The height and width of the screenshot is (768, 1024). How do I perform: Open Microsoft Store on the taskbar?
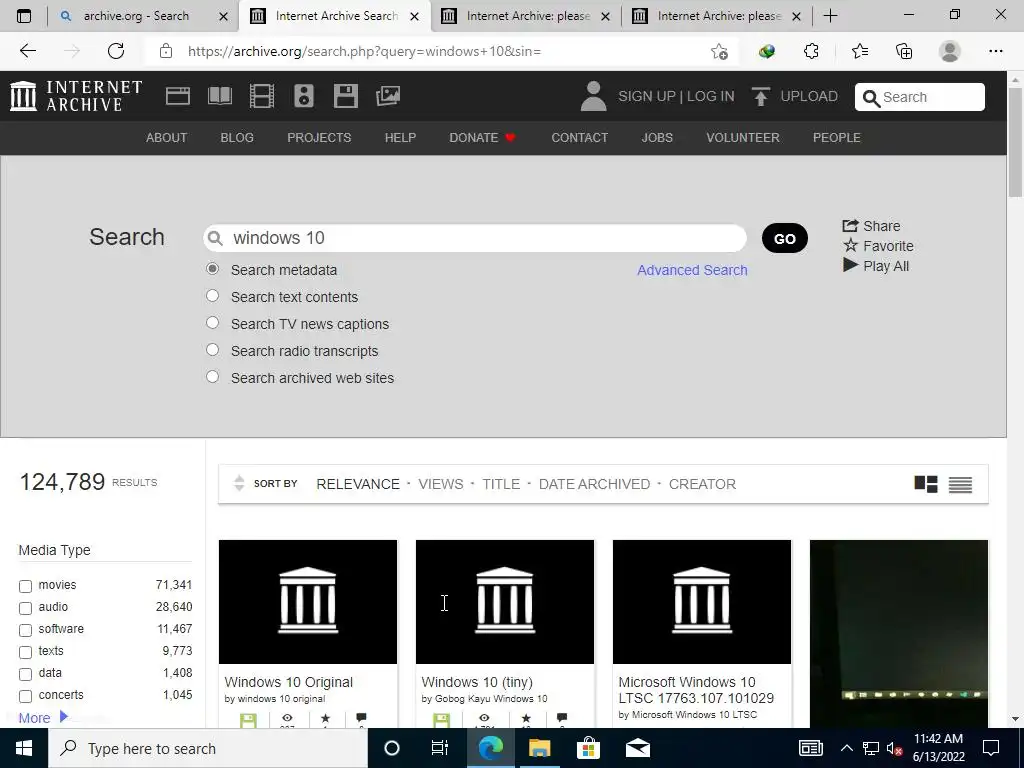588,748
